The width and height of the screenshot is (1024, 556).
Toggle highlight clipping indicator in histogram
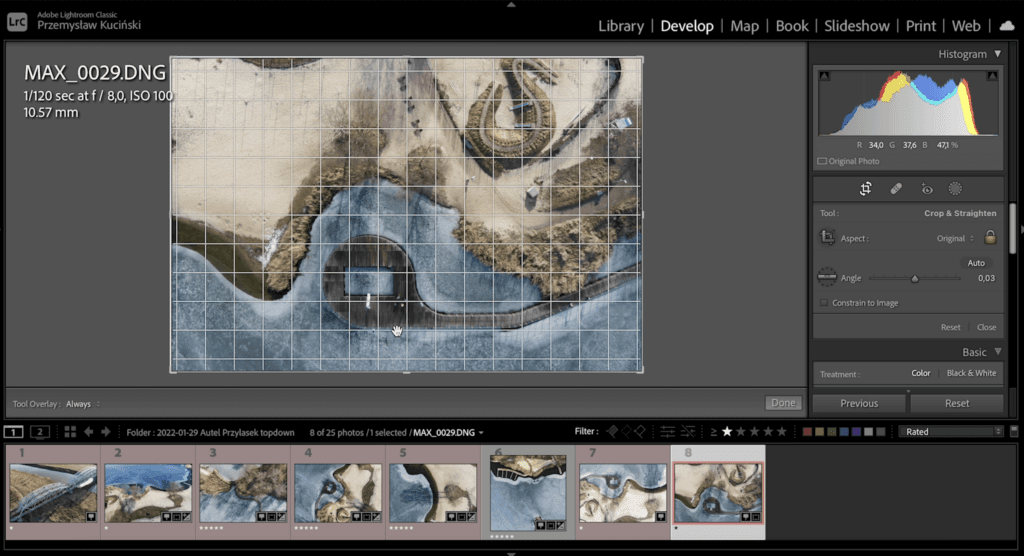click(x=992, y=76)
